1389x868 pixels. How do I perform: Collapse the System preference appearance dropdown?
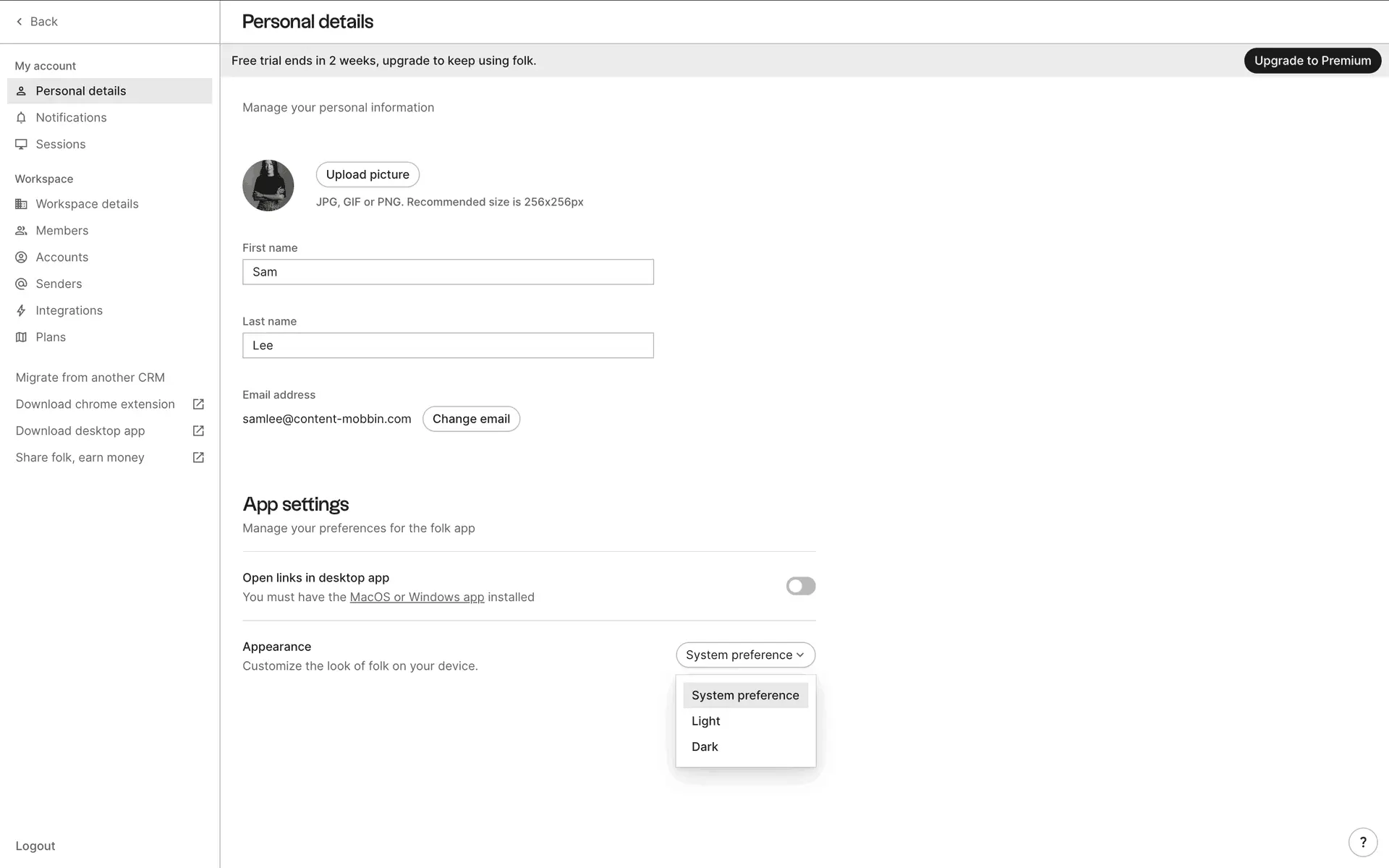click(x=745, y=655)
